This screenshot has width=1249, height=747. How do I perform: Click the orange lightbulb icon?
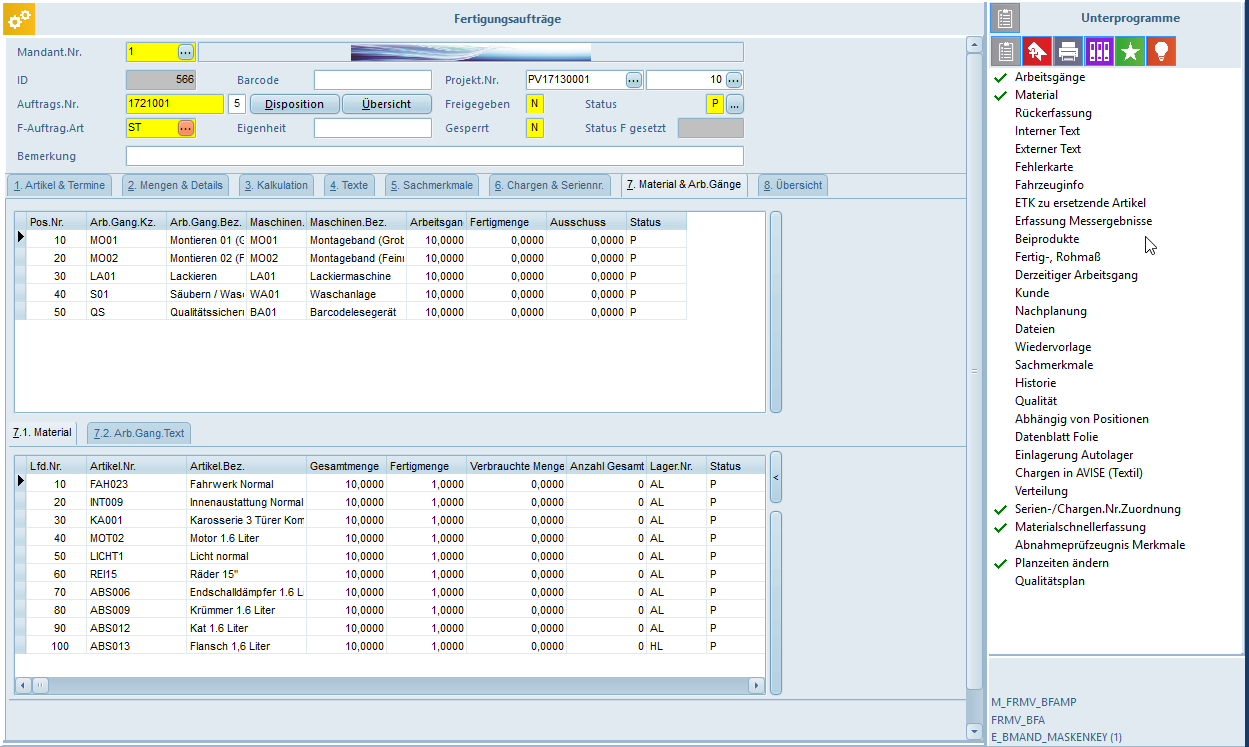[x=1161, y=51]
